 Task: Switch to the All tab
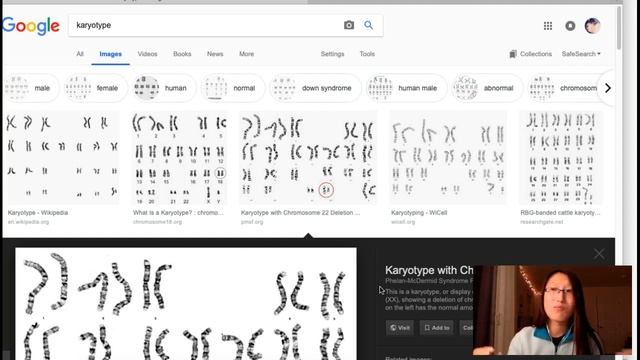[80, 54]
